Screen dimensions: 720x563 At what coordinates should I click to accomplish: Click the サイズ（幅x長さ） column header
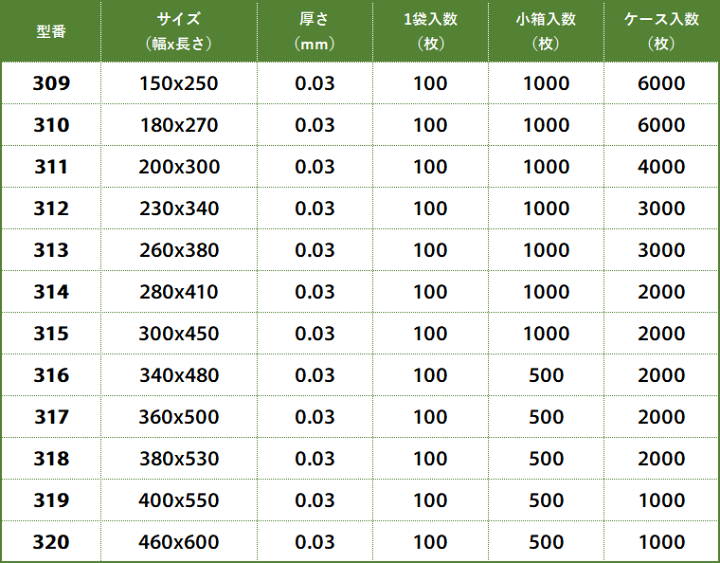pyautogui.click(x=179, y=31)
